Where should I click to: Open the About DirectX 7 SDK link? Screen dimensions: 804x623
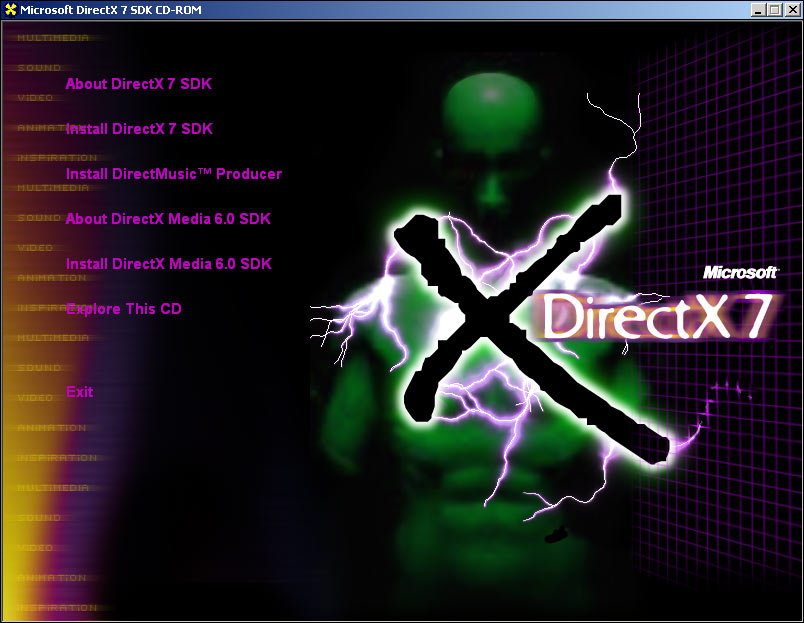click(x=138, y=84)
